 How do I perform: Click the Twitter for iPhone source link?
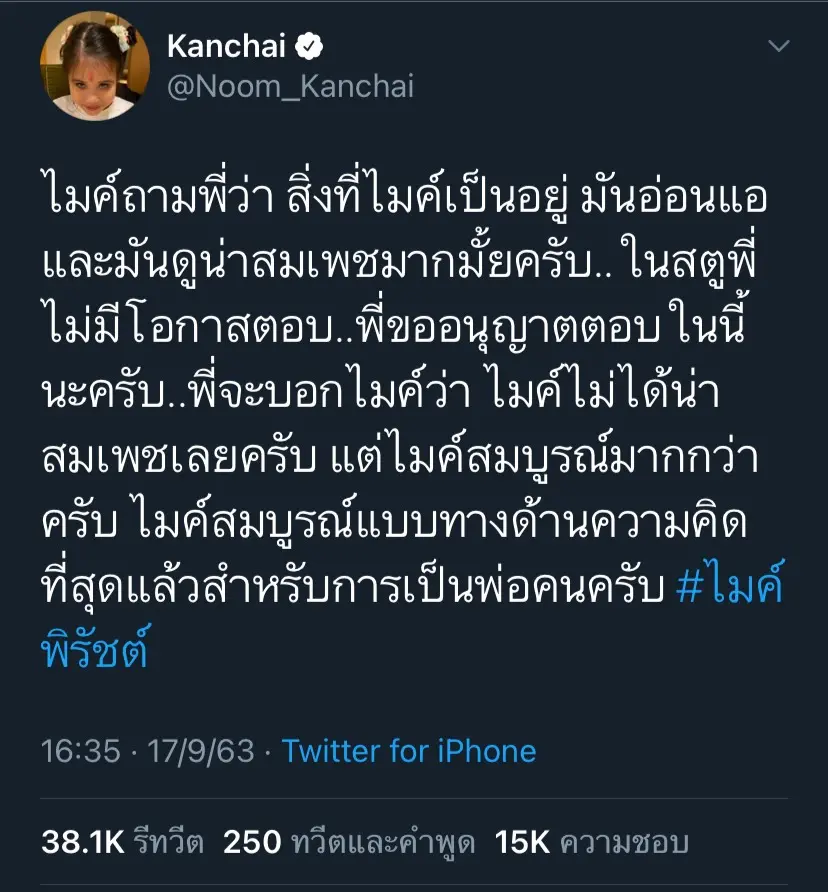tap(409, 750)
